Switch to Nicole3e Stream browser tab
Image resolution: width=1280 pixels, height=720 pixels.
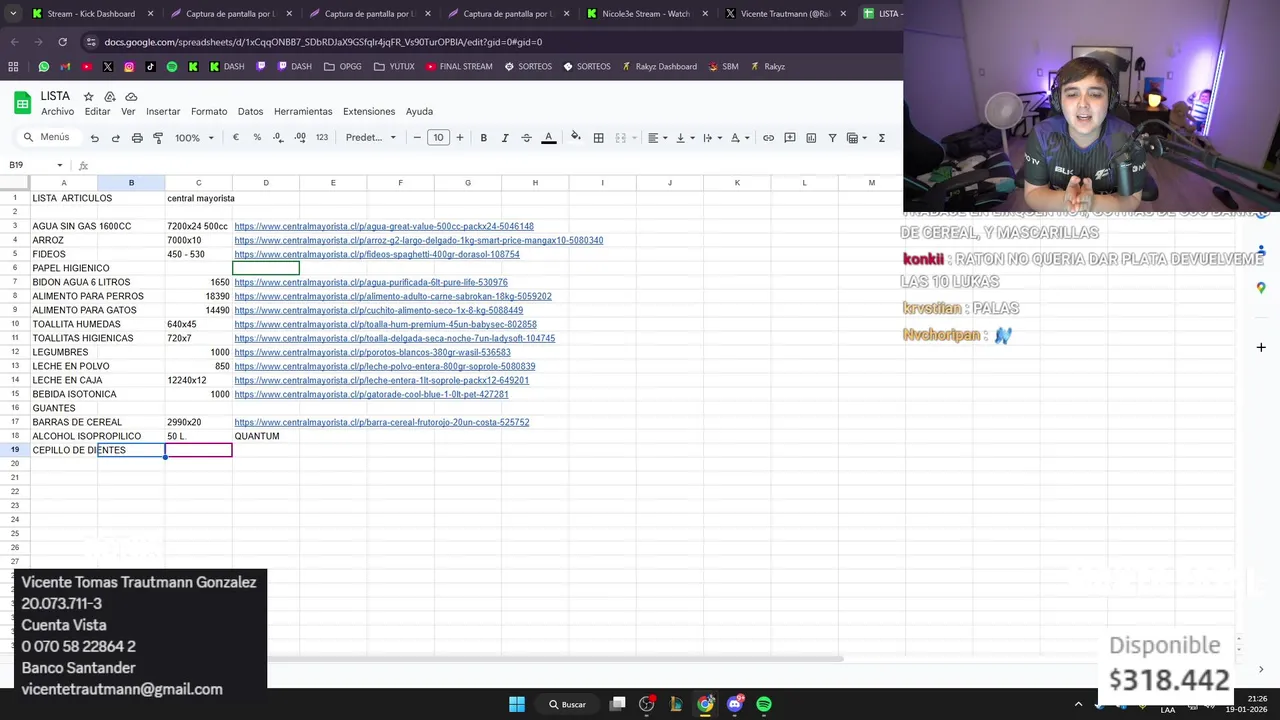(645, 14)
